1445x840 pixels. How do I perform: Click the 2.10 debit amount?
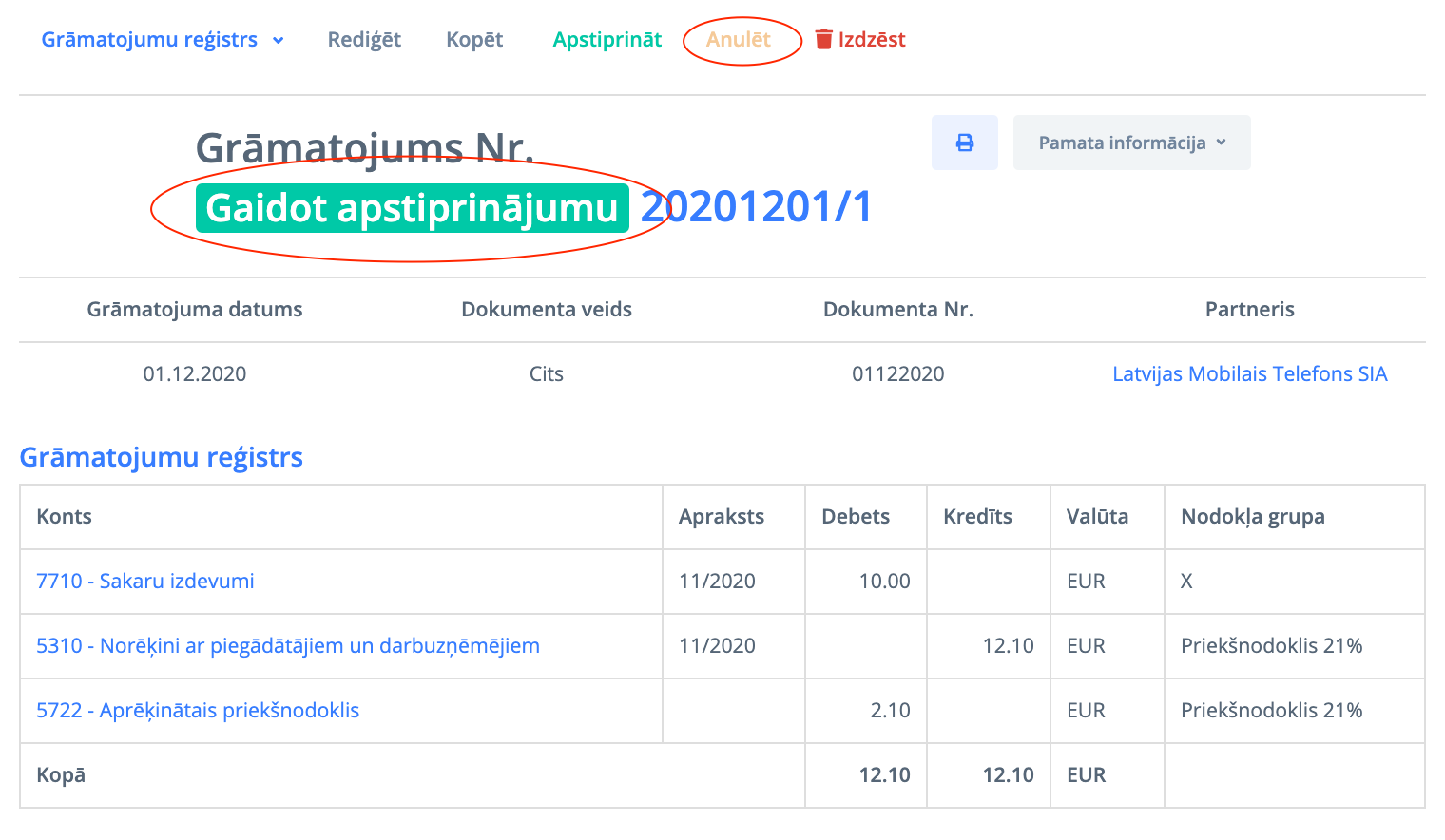pyautogui.click(x=891, y=710)
